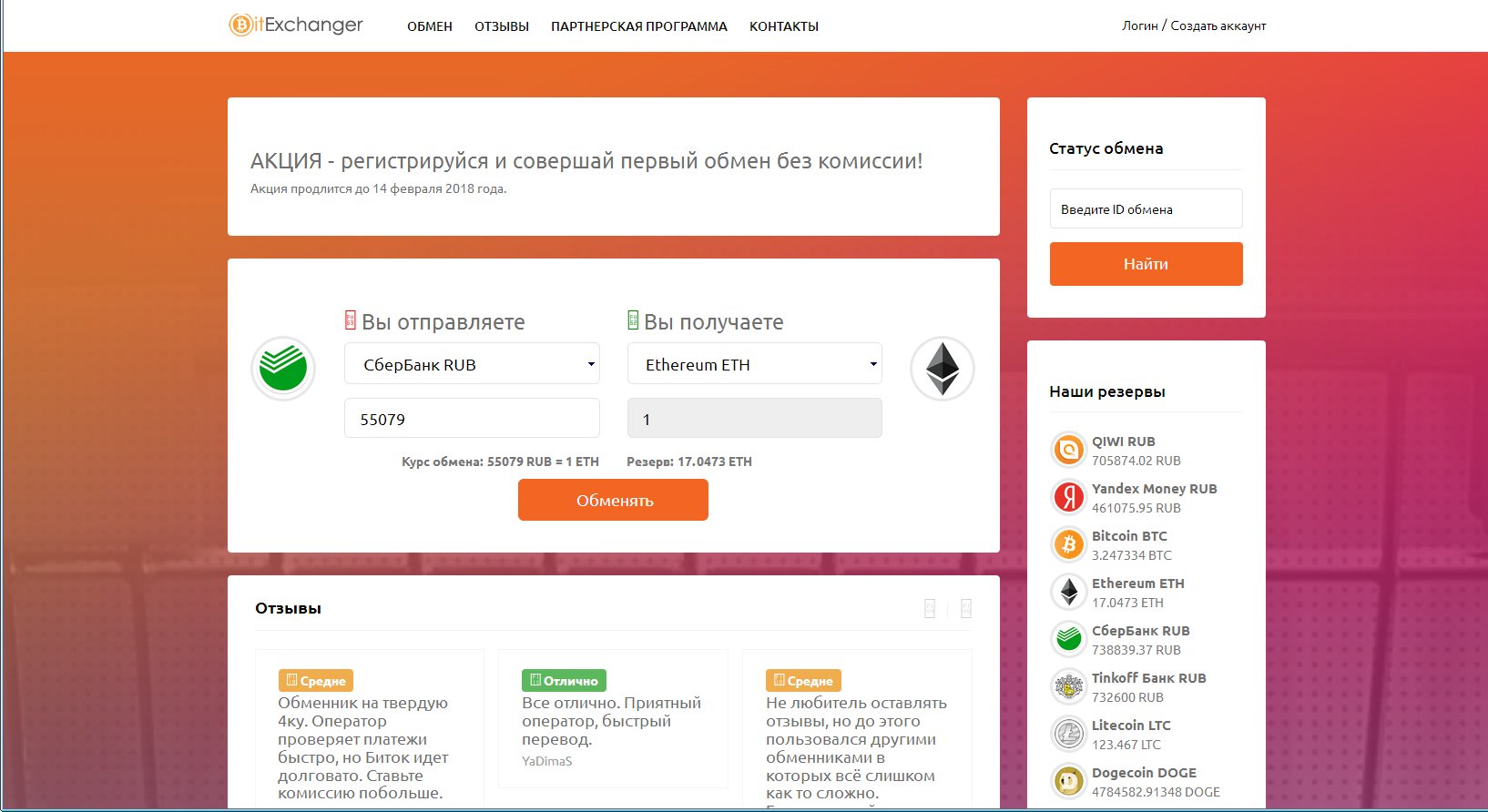Click the Наши резервы heading
Image resolution: width=1488 pixels, height=812 pixels.
pyautogui.click(x=1107, y=391)
